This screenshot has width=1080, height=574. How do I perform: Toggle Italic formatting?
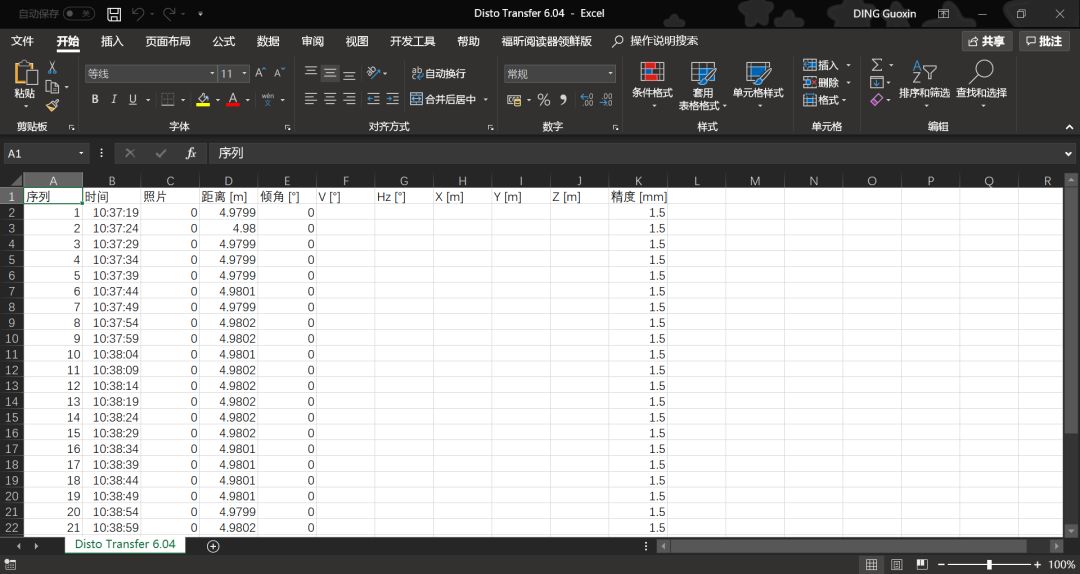[114, 99]
